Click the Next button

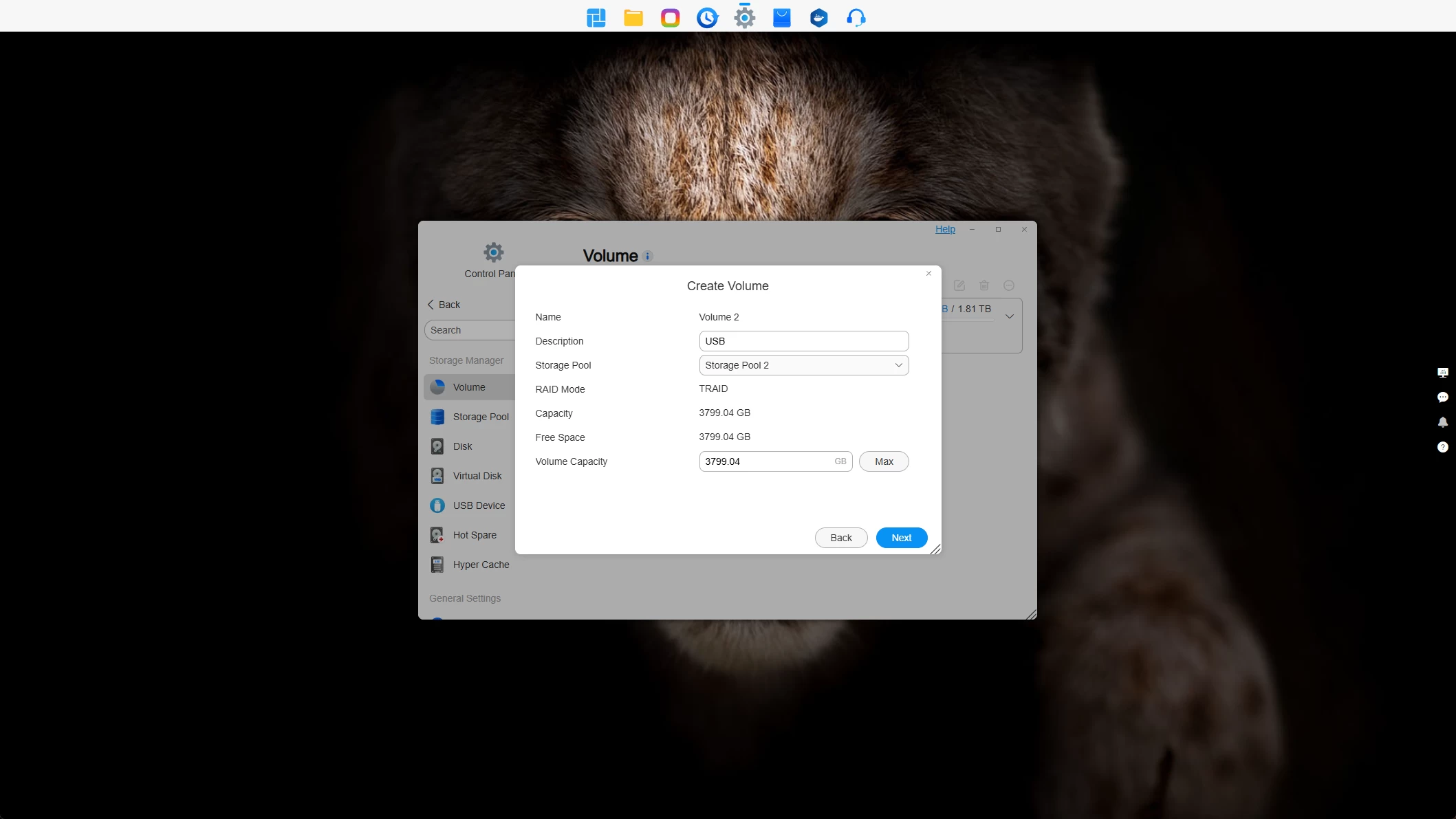pos(901,538)
